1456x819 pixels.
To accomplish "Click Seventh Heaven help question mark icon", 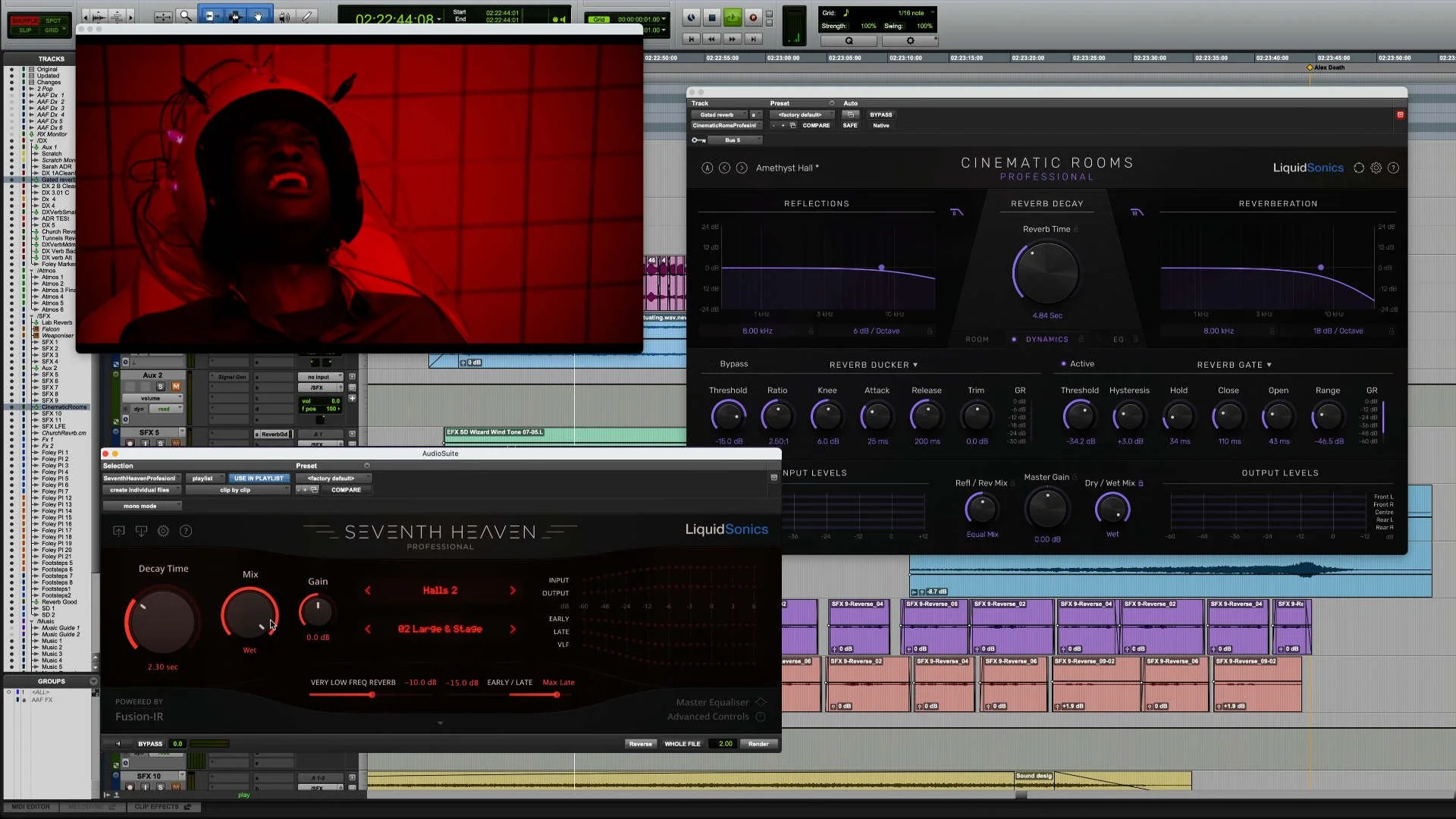I will click(186, 531).
